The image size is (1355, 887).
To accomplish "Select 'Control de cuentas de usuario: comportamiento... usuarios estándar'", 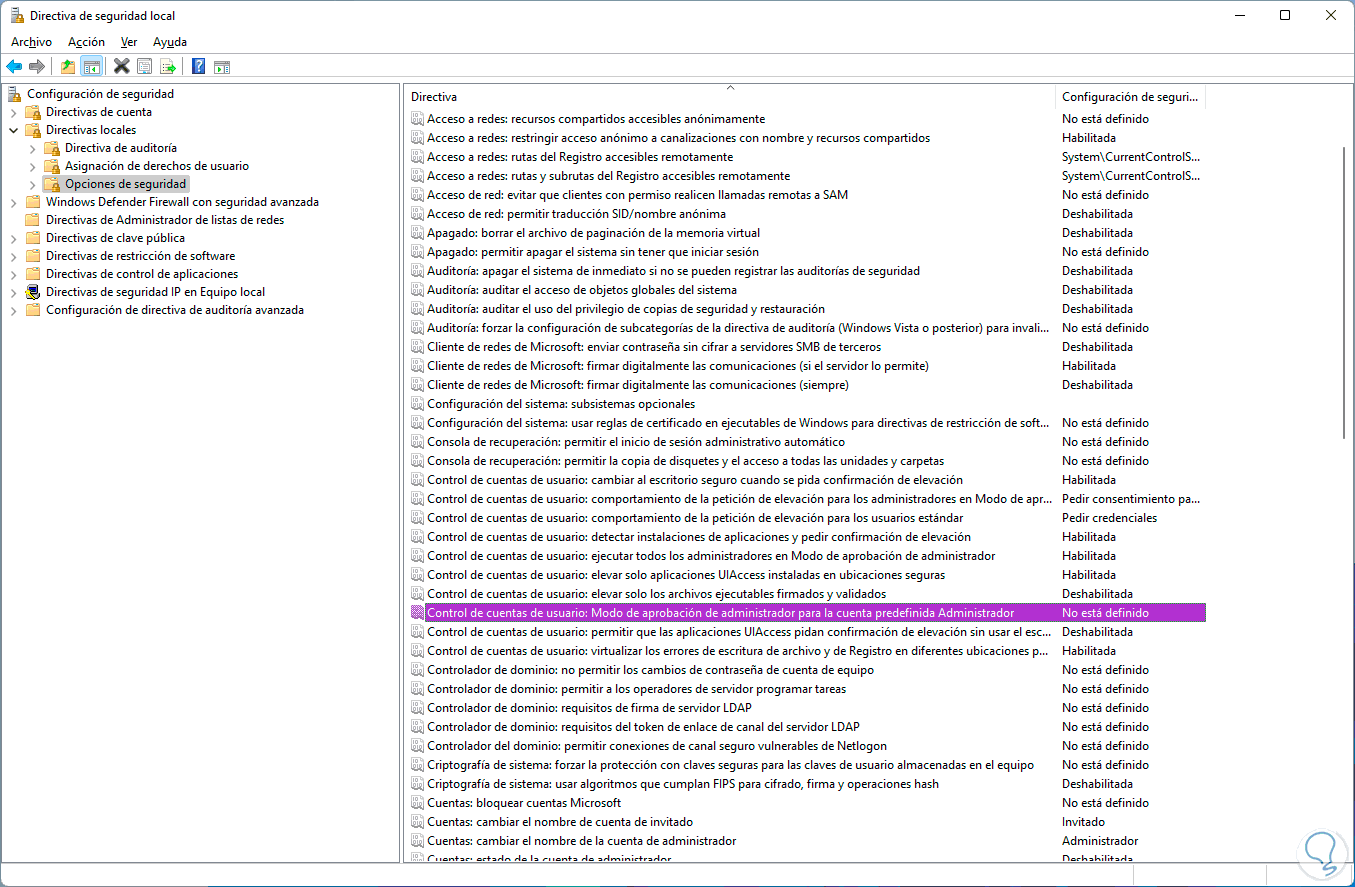I will pyautogui.click(x=694, y=518).
